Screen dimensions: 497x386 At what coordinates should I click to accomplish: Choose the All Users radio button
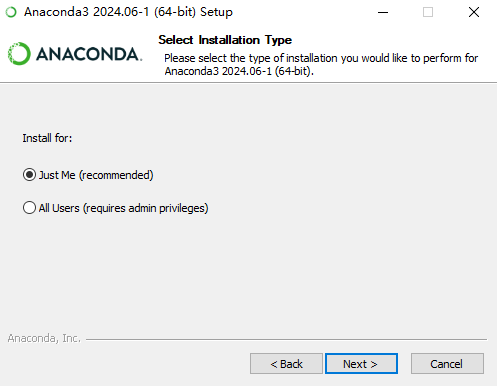click(x=29, y=208)
